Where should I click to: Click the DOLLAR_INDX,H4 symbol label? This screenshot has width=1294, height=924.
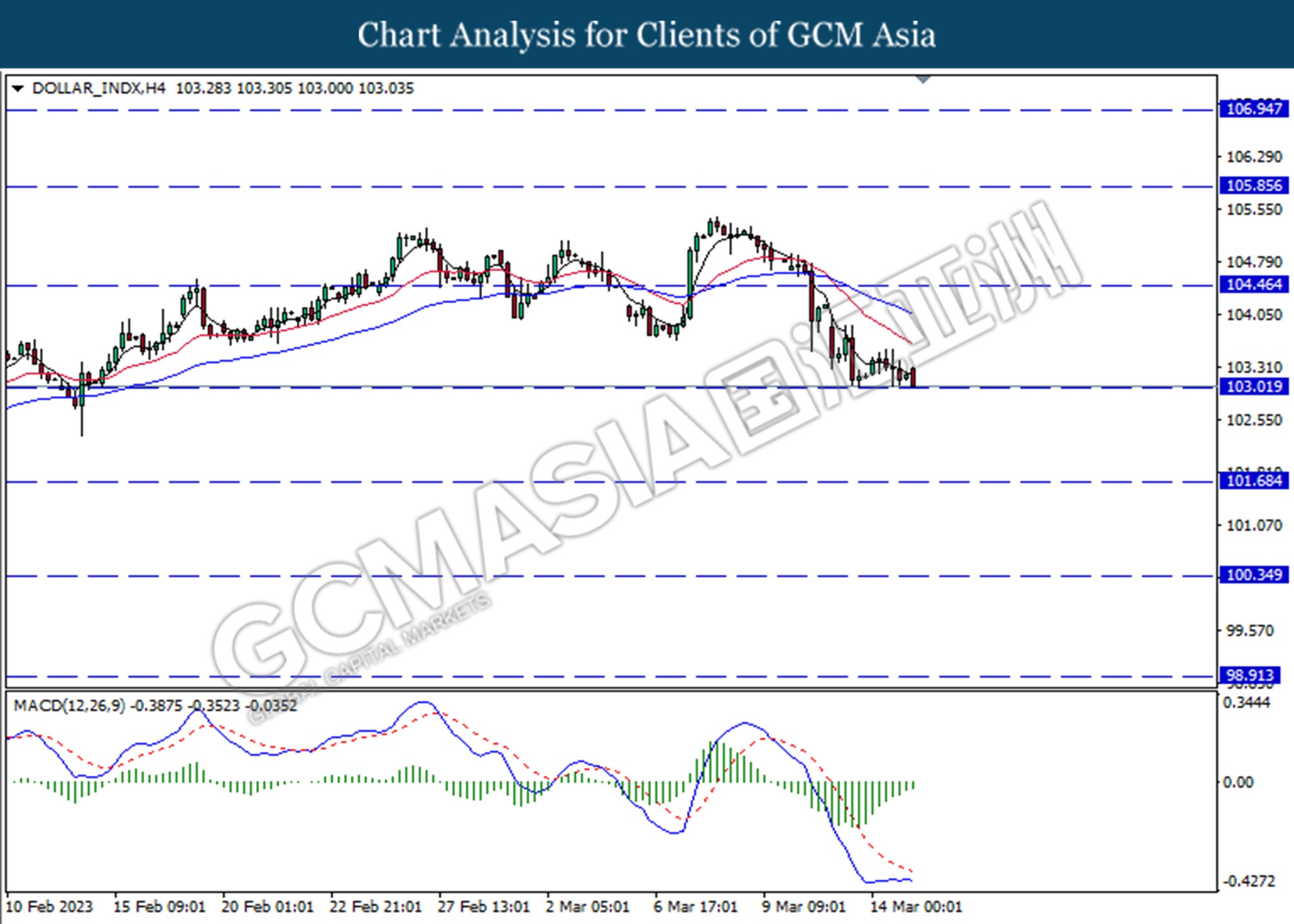point(98,89)
